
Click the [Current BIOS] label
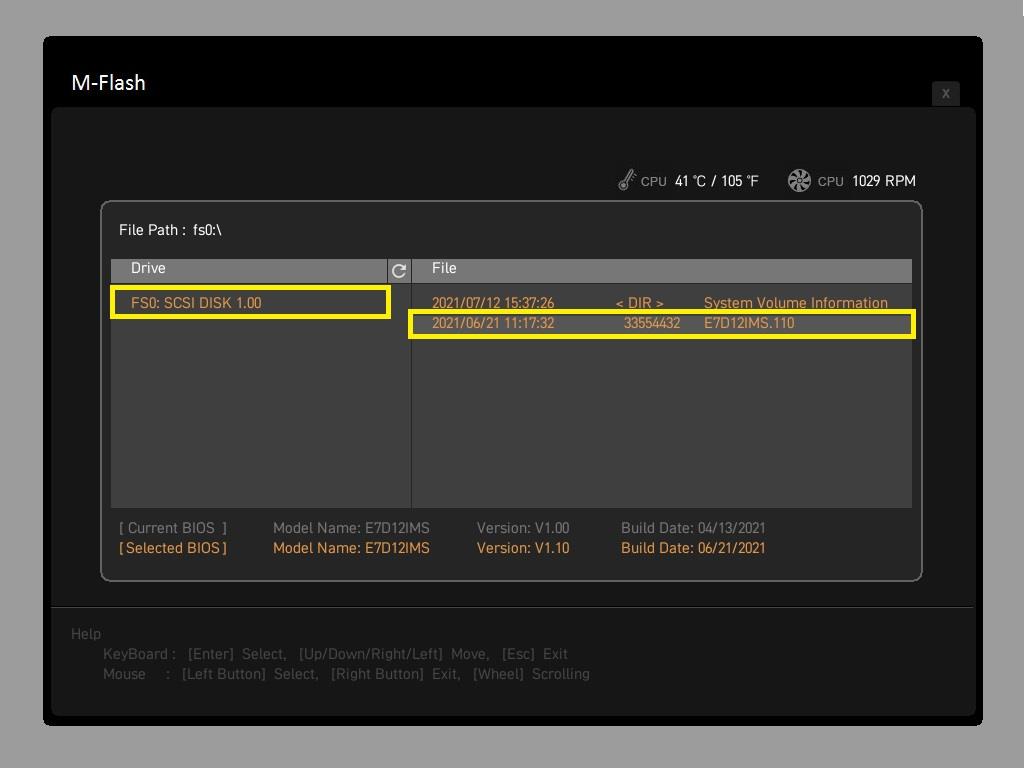[x=173, y=528]
